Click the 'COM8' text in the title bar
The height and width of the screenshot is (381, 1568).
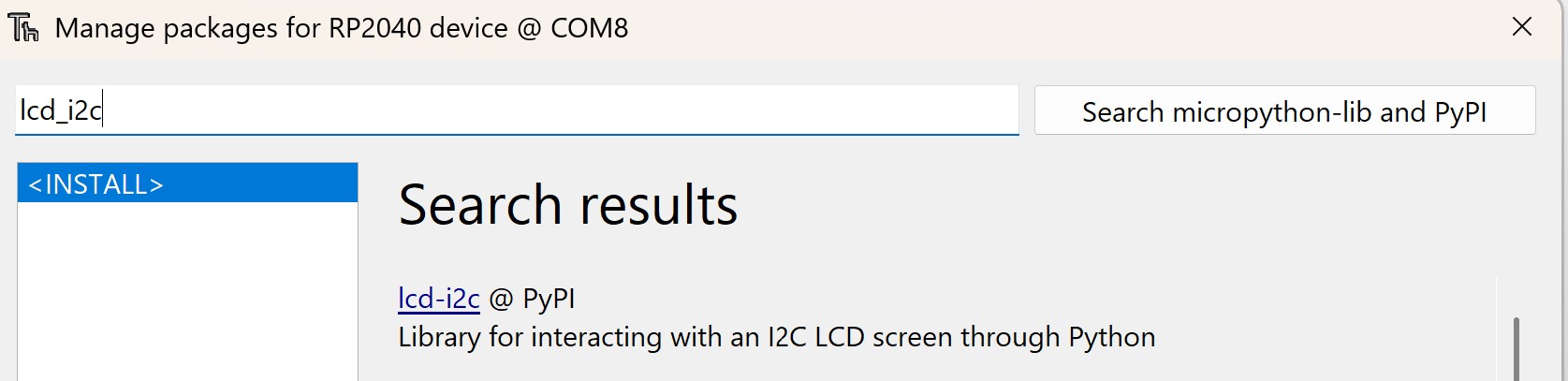click(x=589, y=28)
